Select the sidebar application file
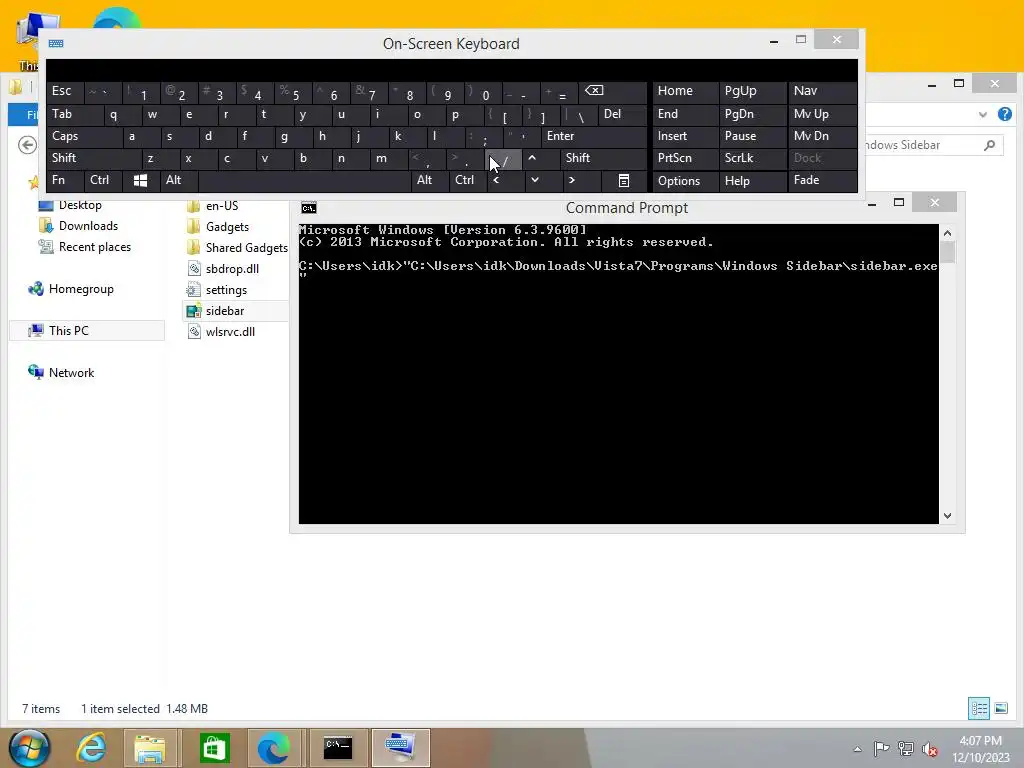Screen dimensions: 1024x768 225,311
